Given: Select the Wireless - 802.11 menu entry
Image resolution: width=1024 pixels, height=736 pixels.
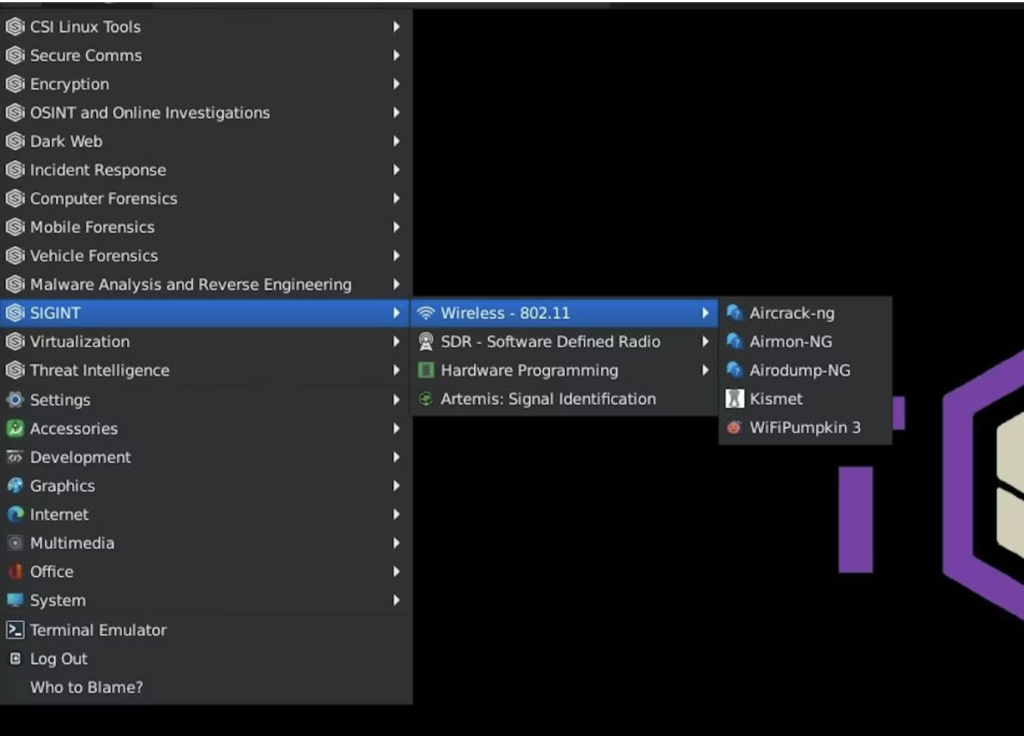Looking at the screenshot, I should [564, 313].
